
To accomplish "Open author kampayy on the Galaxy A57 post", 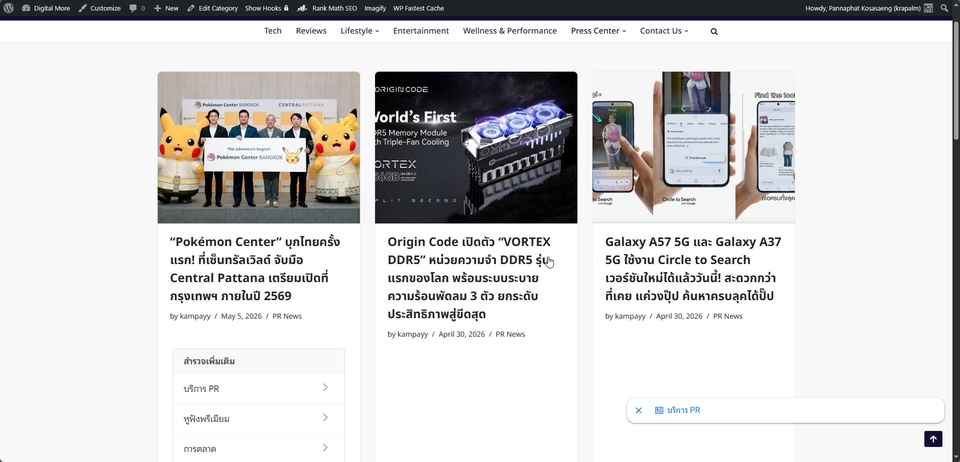I will (630, 316).
